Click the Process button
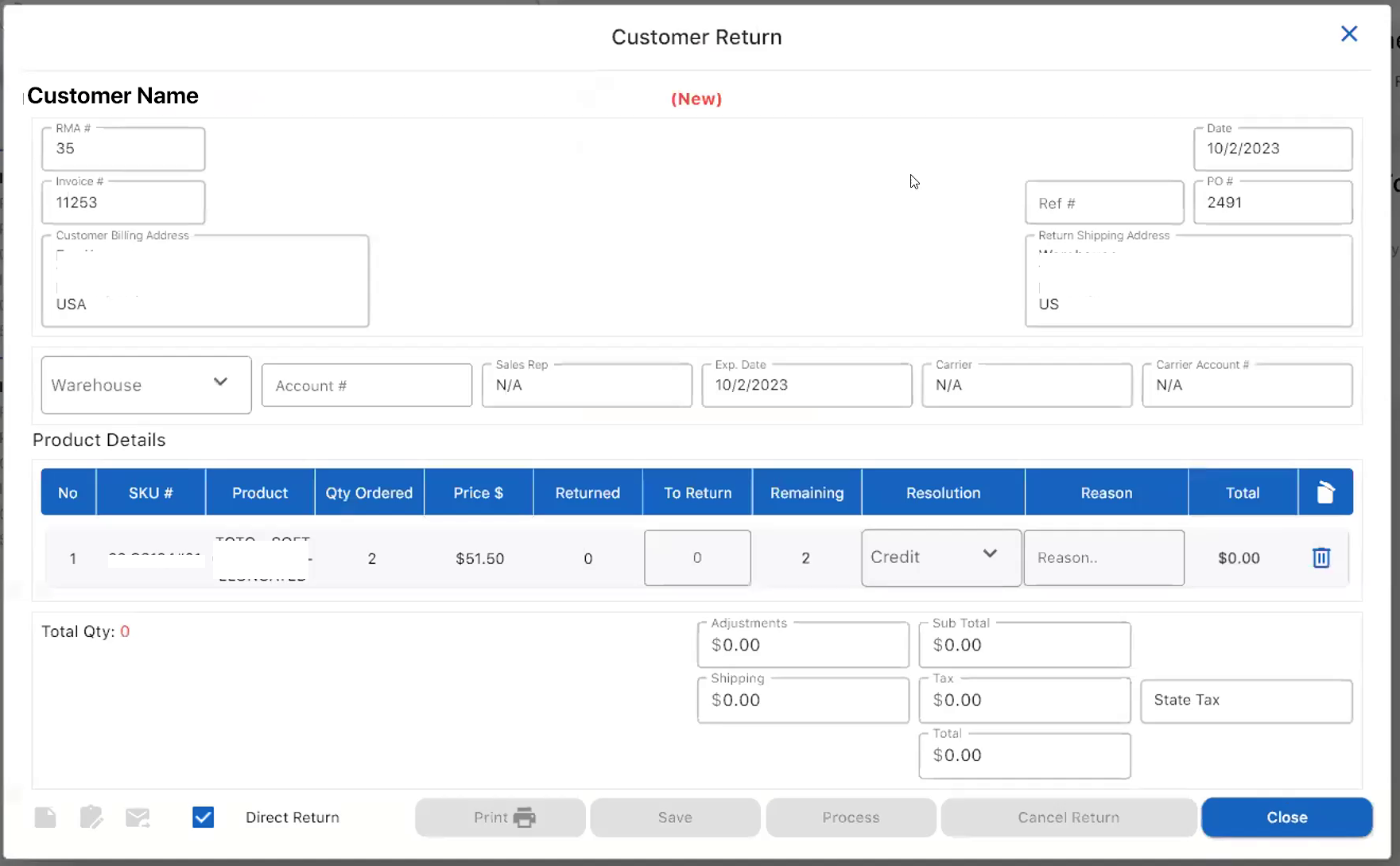The image size is (1400, 866). [x=851, y=817]
